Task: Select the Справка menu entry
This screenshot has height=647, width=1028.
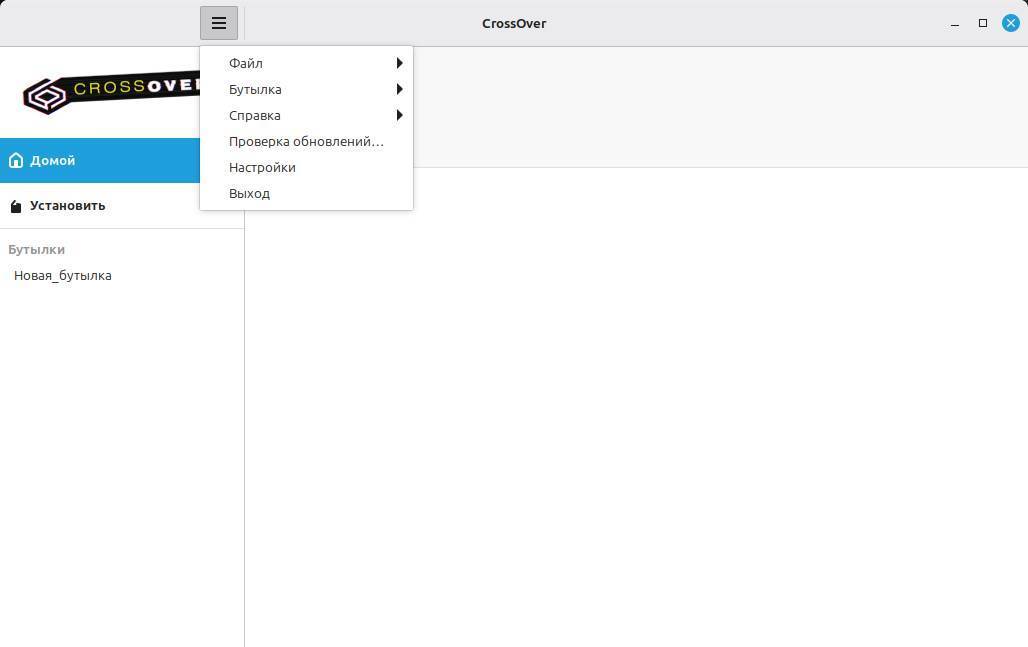Action: [254, 115]
